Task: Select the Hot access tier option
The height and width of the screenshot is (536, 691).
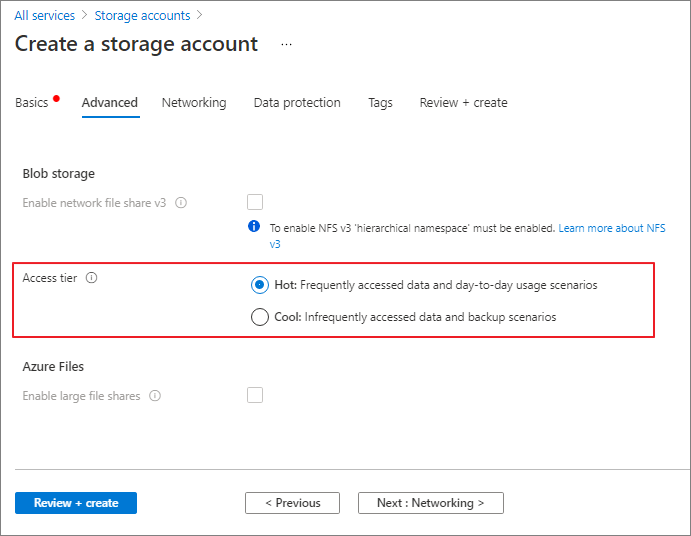Action: tap(259, 285)
